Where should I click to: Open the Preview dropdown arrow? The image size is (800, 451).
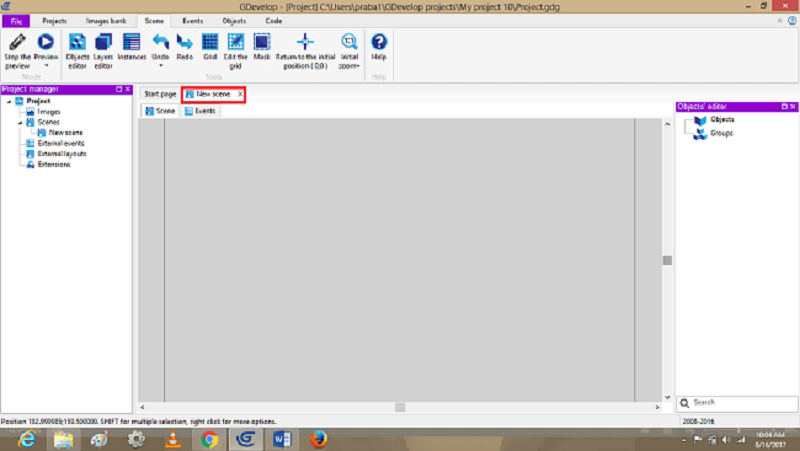point(46,66)
